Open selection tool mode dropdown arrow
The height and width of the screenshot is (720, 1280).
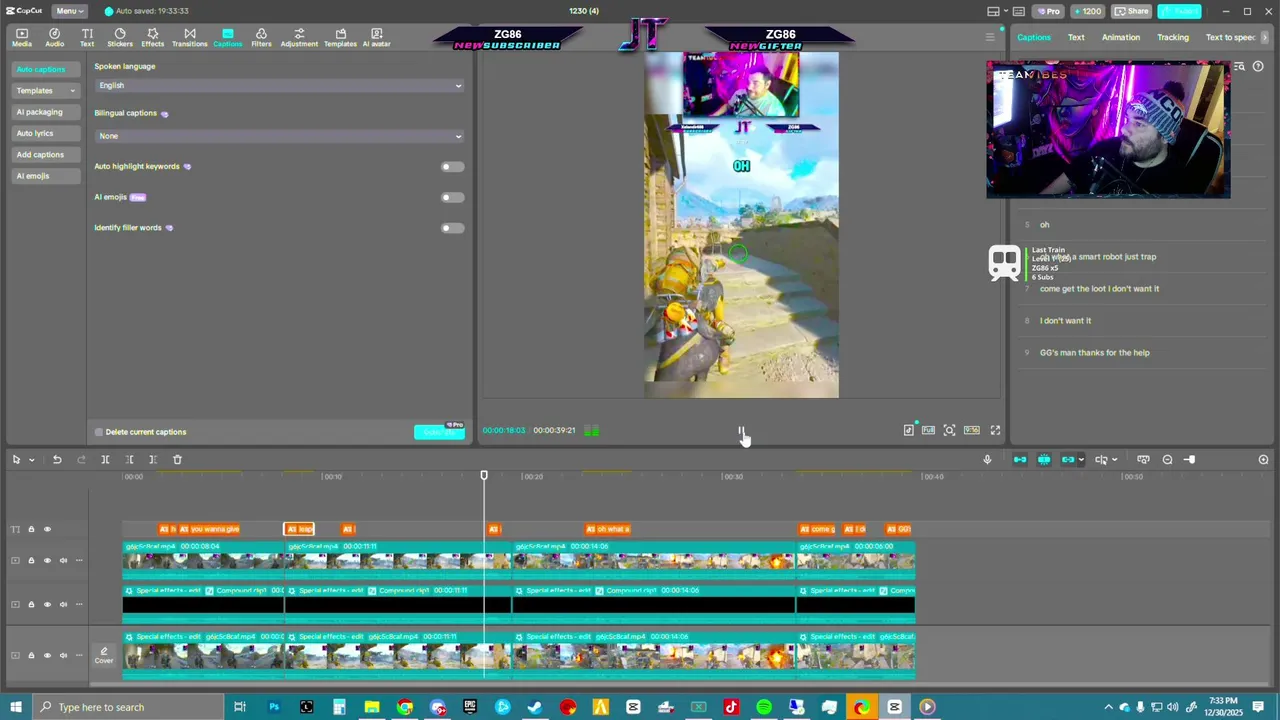(x=31, y=460)
